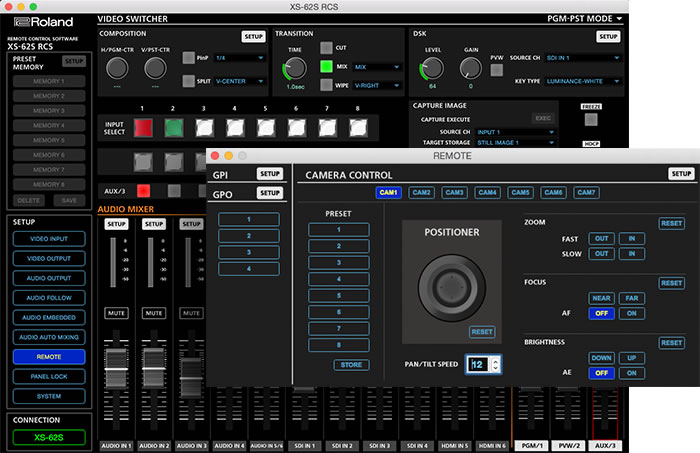Click the AUDIO IN 3 channel fader
Viewport: 700px width, 453px height.
point(191,378)
